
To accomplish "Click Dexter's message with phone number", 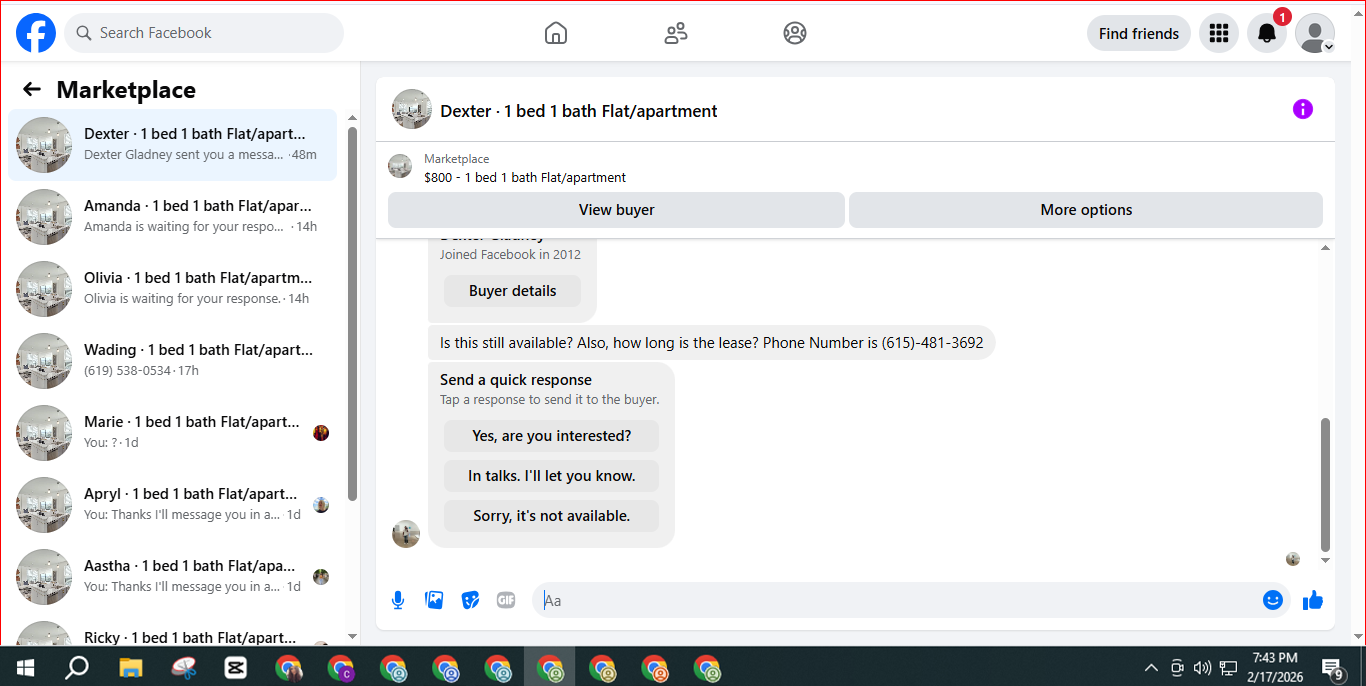I will tap(711, 342).
